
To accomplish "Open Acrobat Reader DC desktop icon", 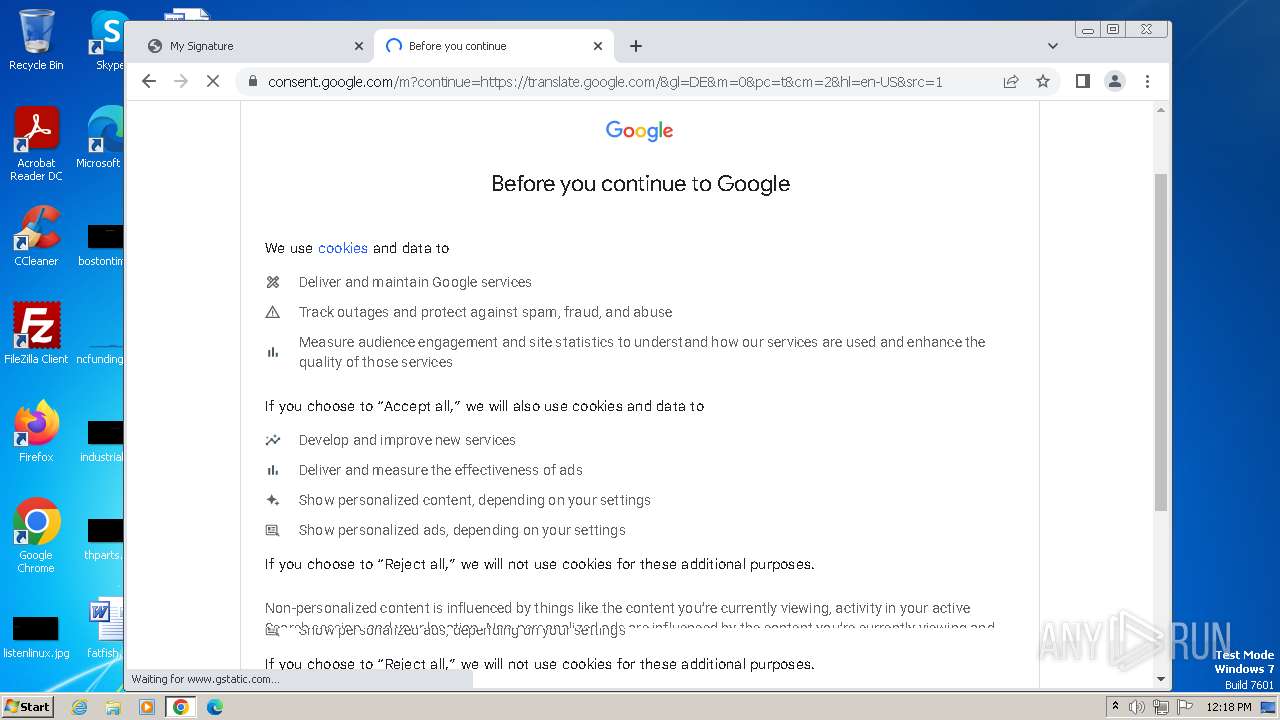I will coord(36,145).
